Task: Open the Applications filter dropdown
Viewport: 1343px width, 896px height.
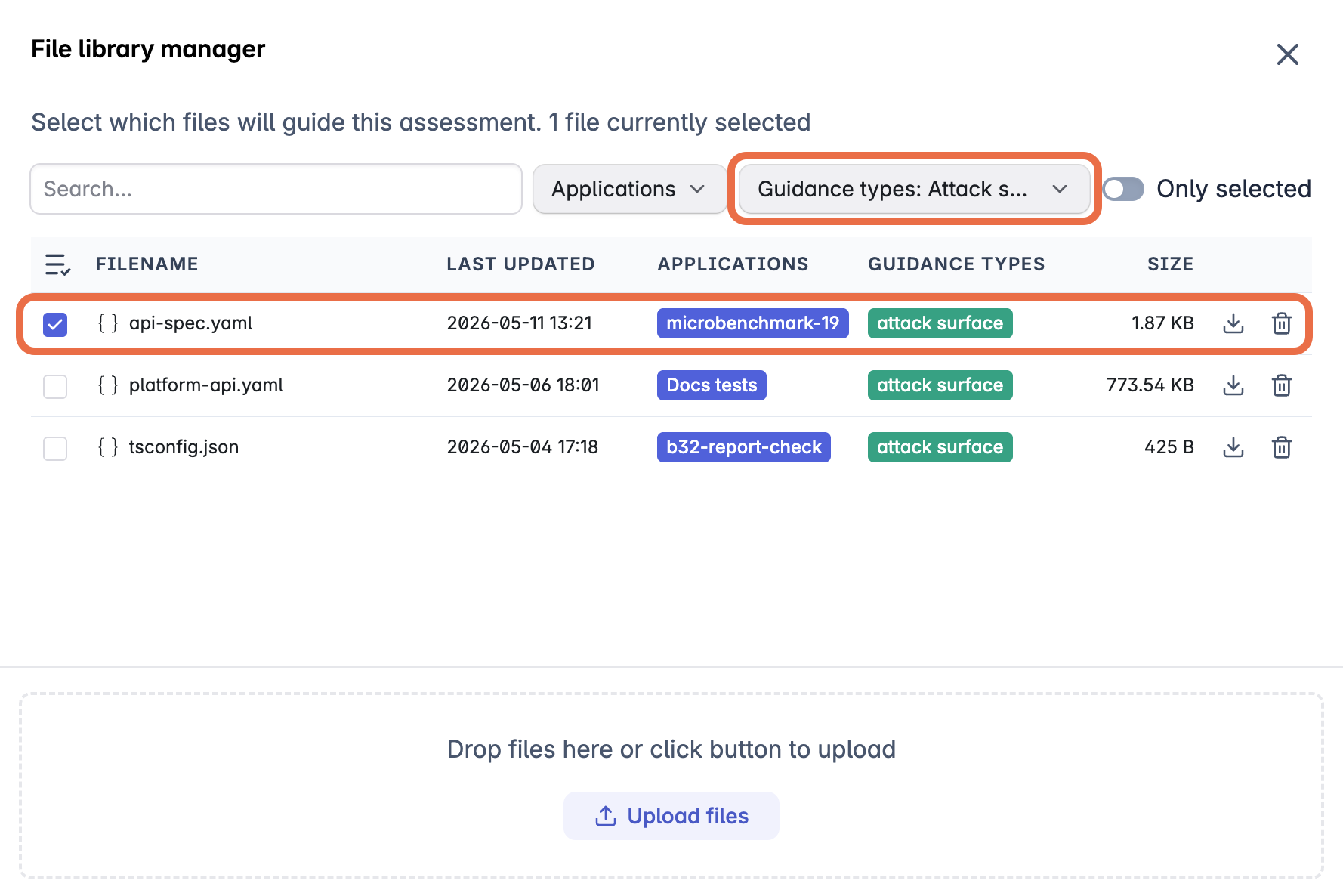Action: [629, 189]
